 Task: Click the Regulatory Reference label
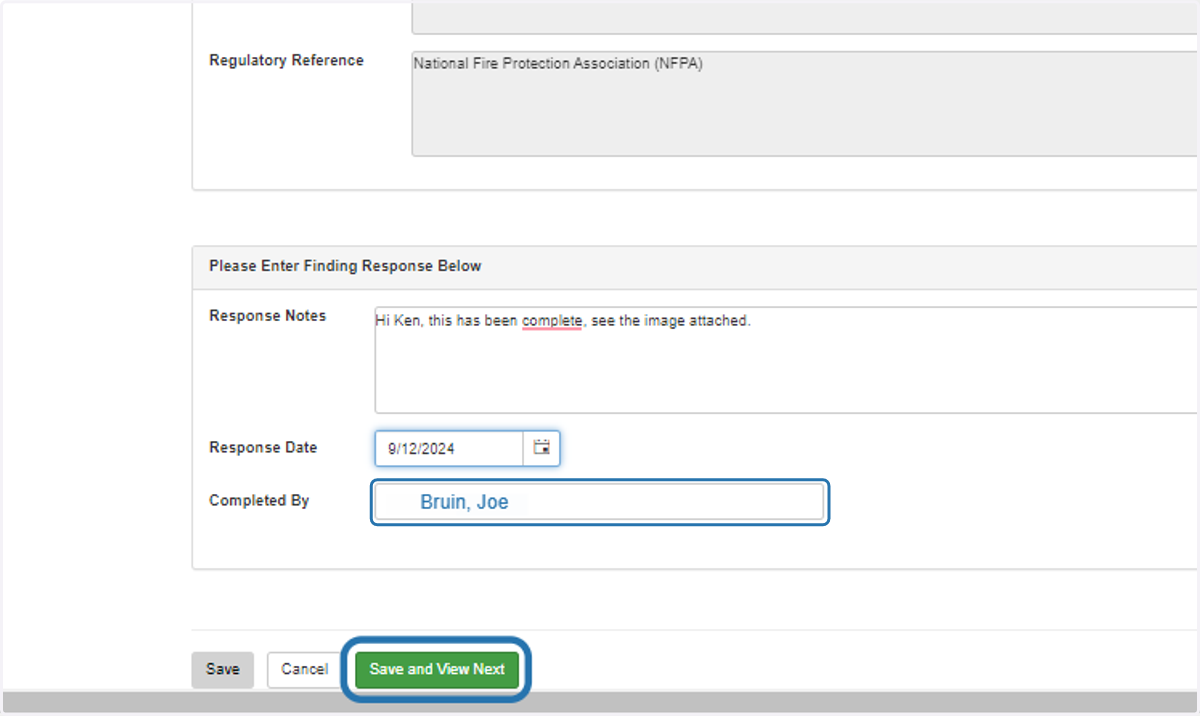coord(286,61)
